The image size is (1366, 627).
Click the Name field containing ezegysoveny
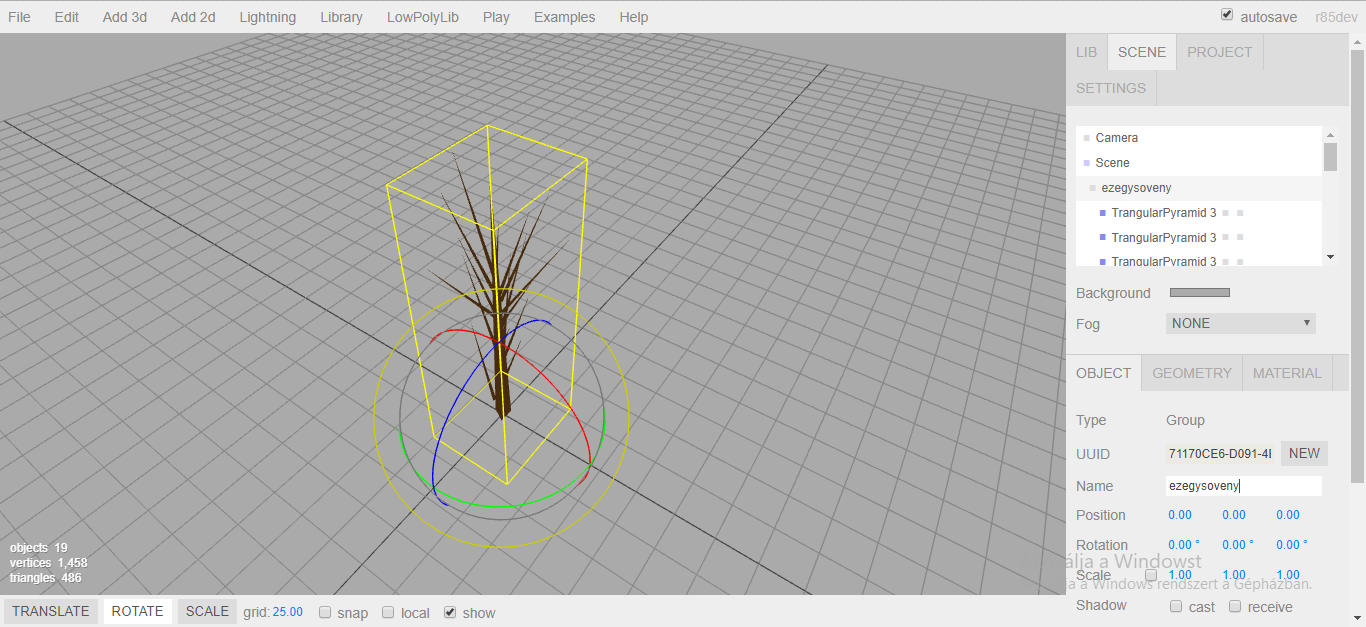tap(1244, 486)
